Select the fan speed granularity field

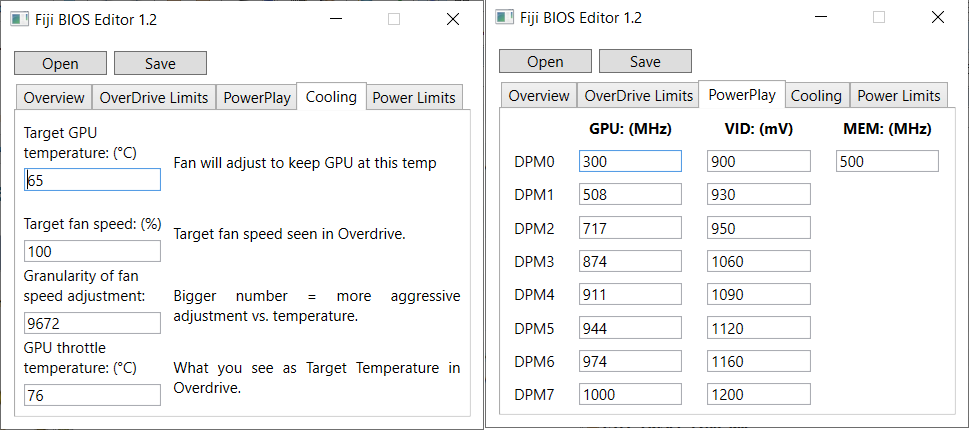pos(92,323)
